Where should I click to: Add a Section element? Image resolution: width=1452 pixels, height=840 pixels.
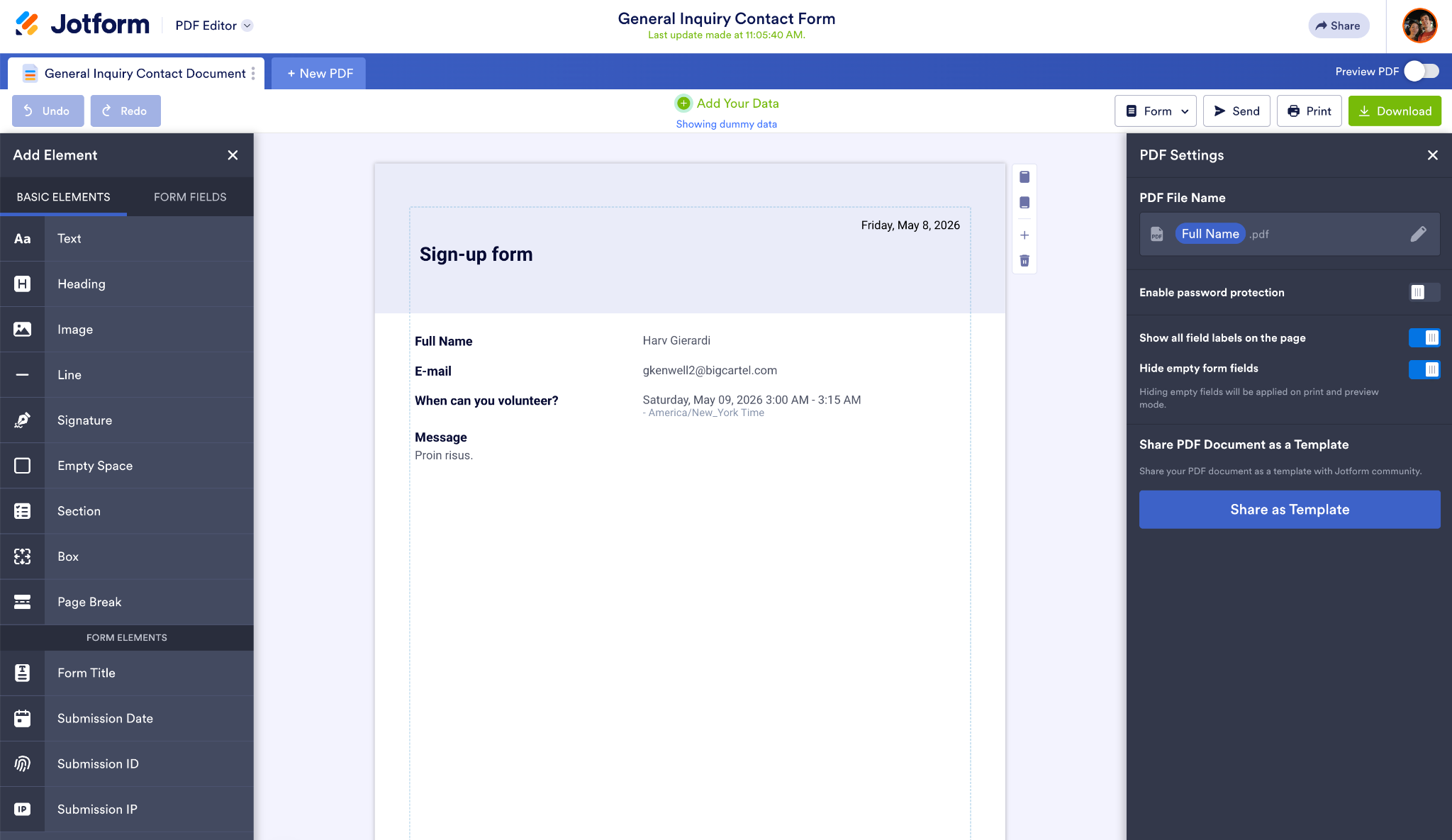(127, 511)
